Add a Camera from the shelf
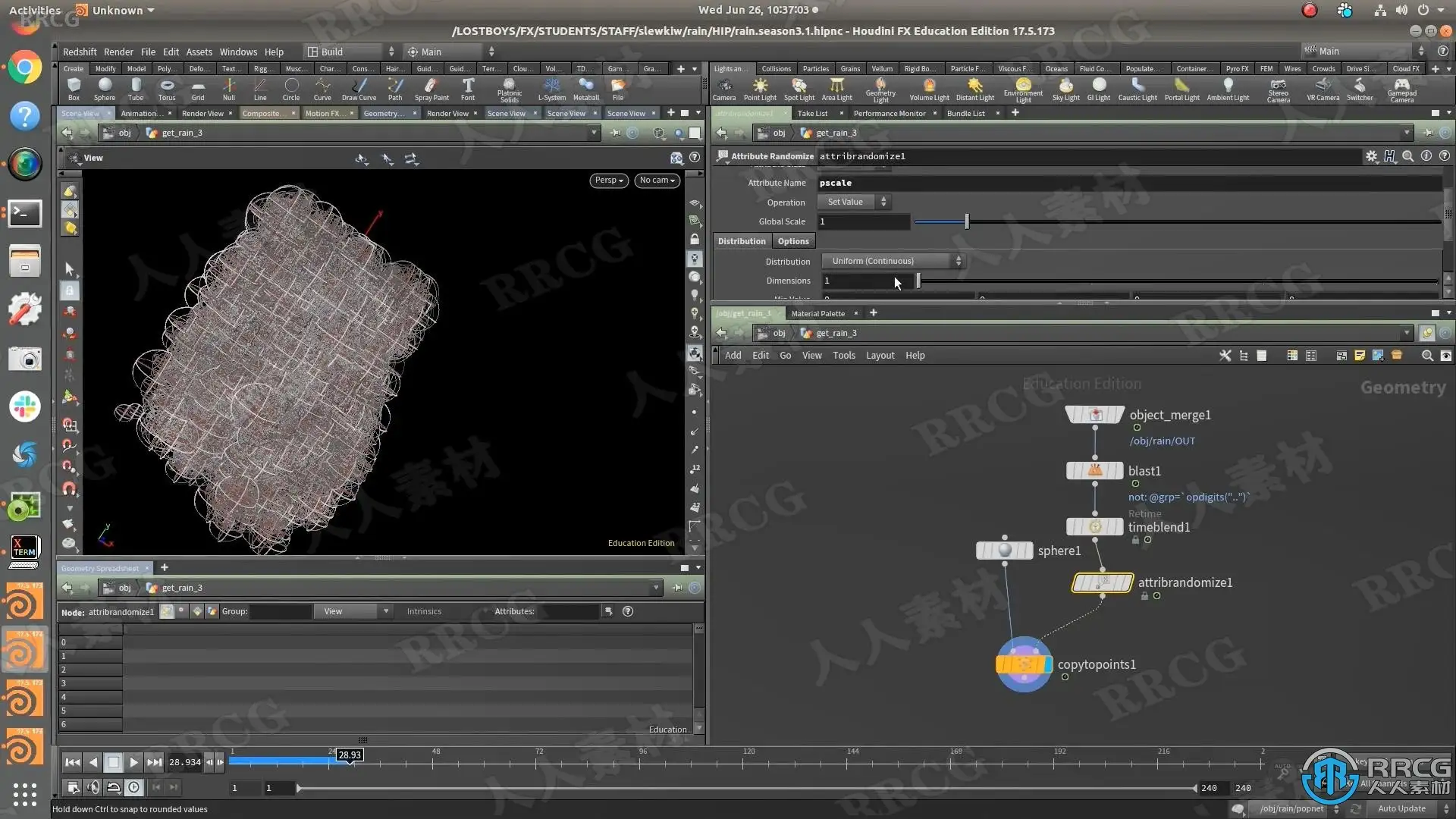 724,89
